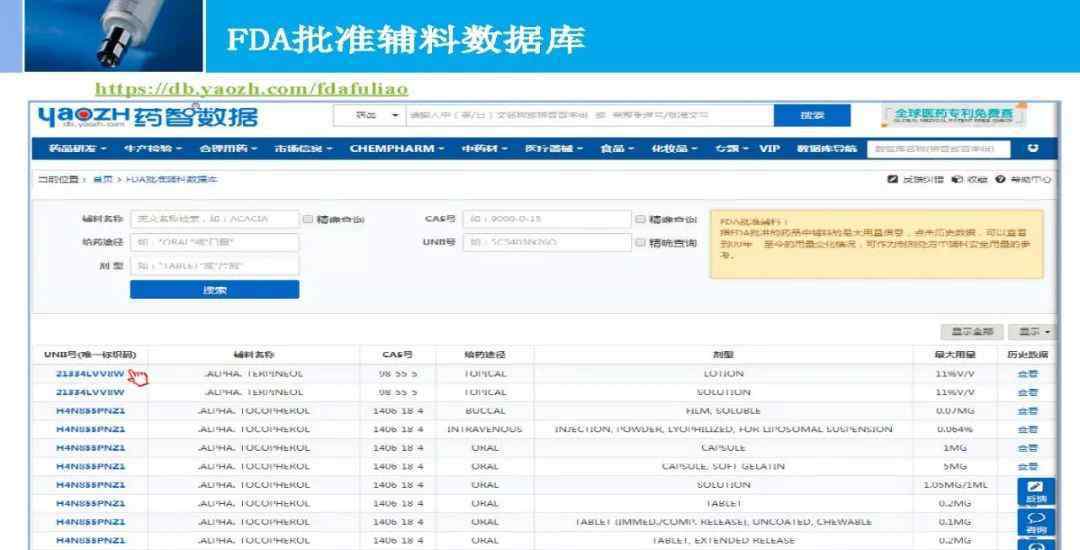1080x550 pixels.
Task: Open the 帮助中心 help icon
Action: 1000,179
